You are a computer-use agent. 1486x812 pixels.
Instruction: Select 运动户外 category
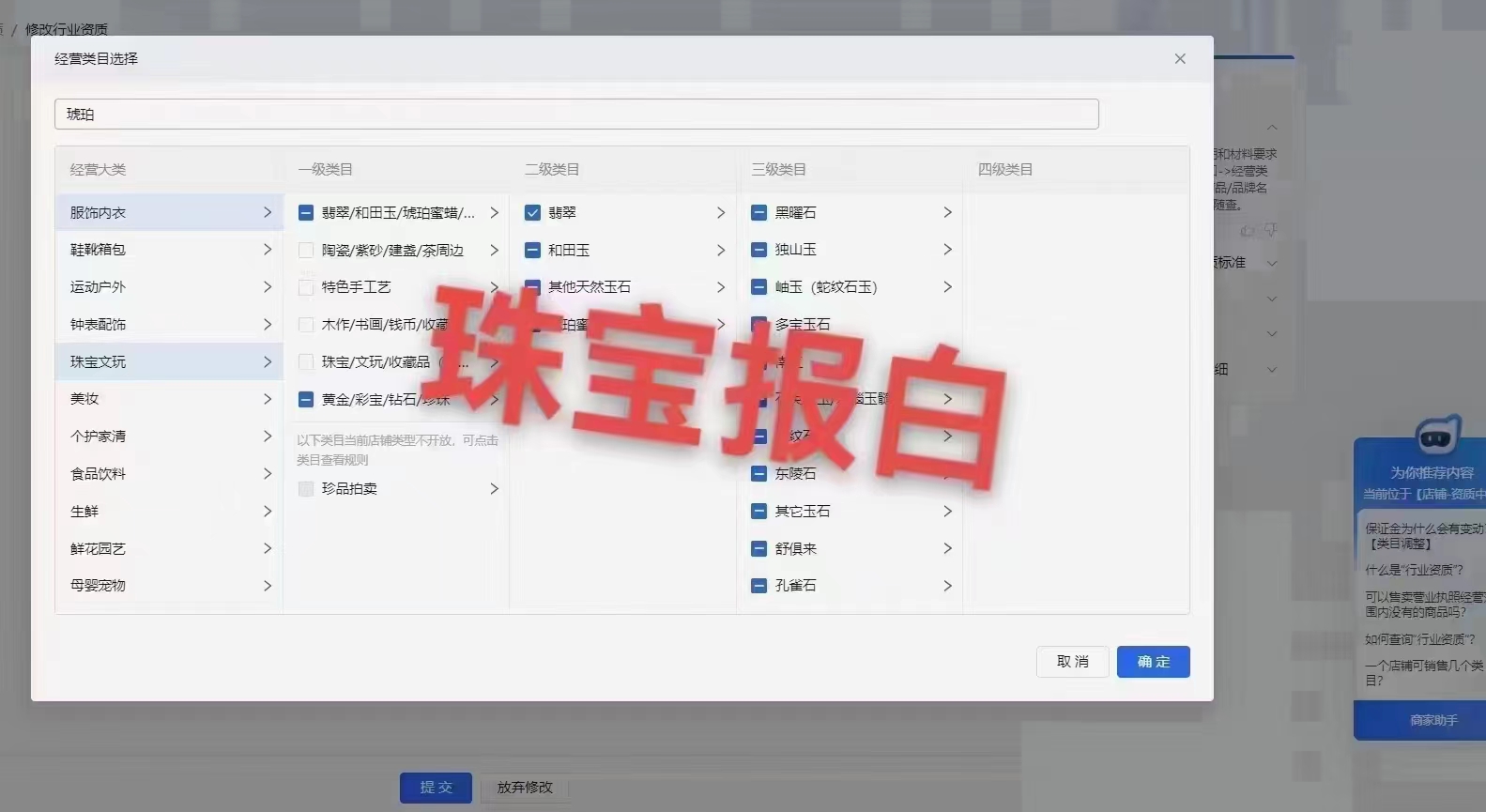point(169,287)
